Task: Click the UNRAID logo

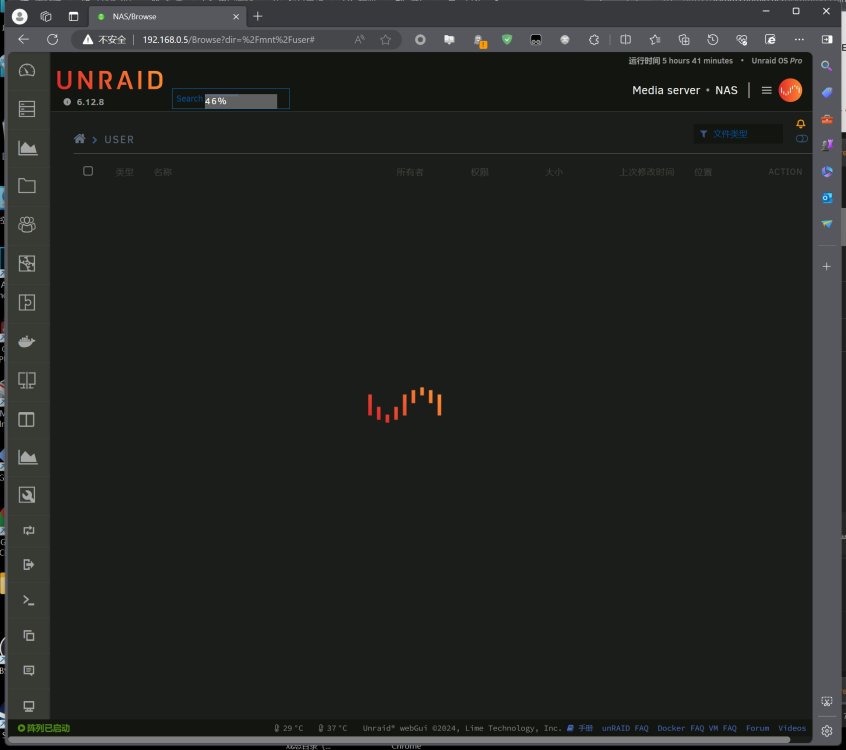Action: 110,80
